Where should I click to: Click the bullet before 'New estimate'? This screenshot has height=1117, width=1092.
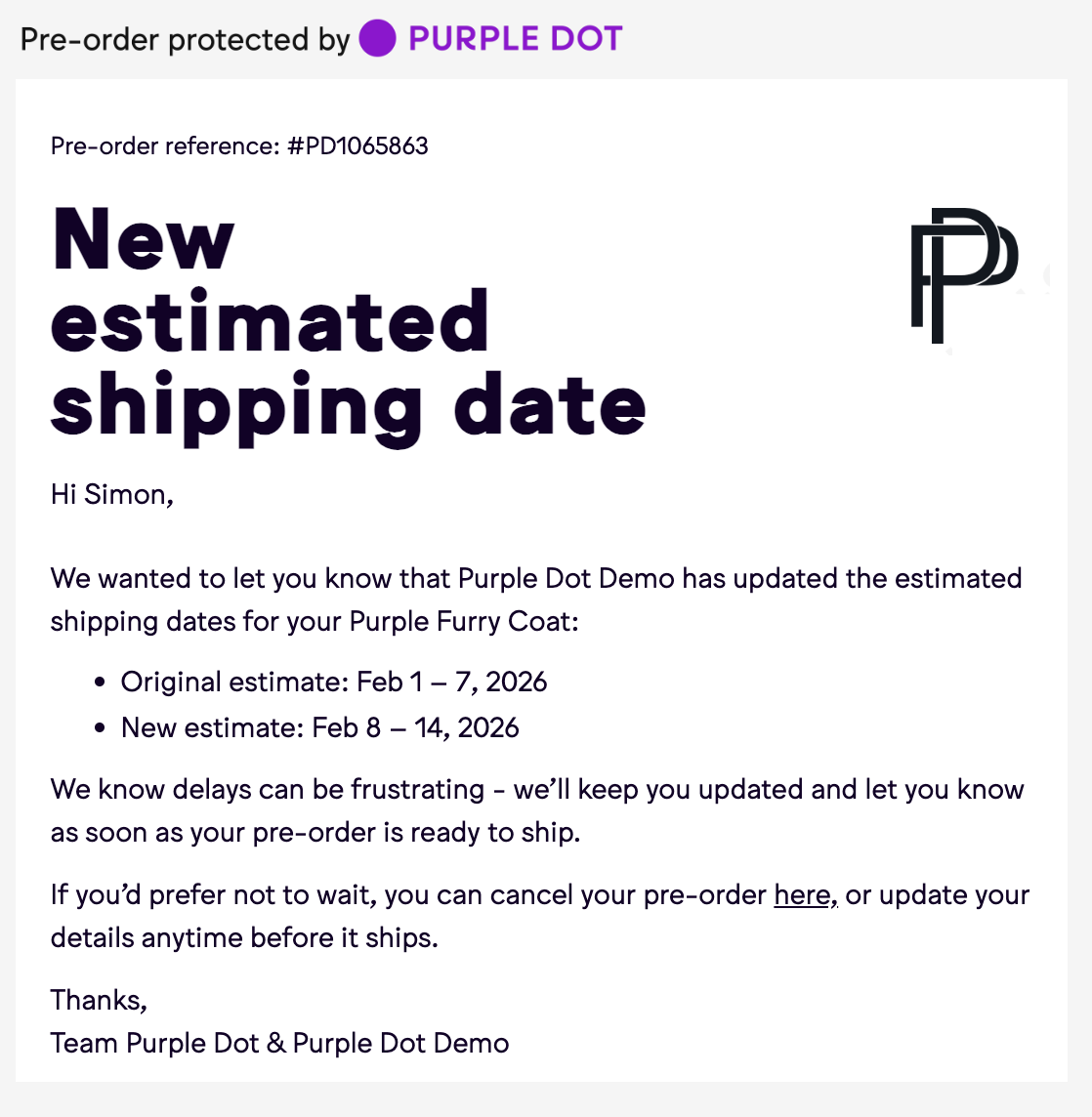pyautogui.click(x=100, y=728)
